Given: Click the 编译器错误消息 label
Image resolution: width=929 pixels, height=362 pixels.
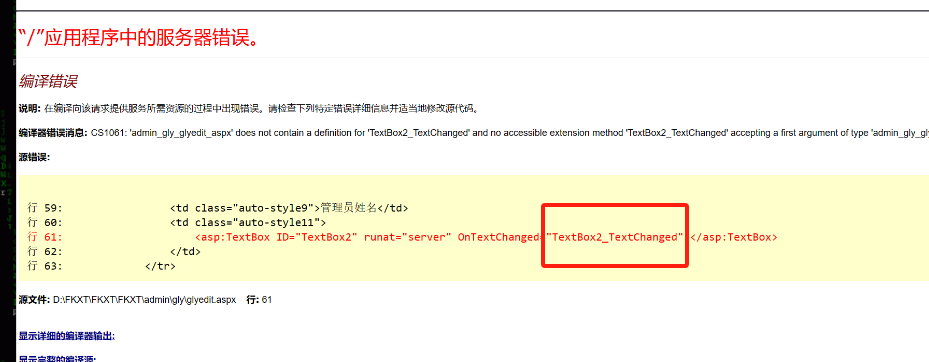Looking at the screenshot, I should 53,134.
